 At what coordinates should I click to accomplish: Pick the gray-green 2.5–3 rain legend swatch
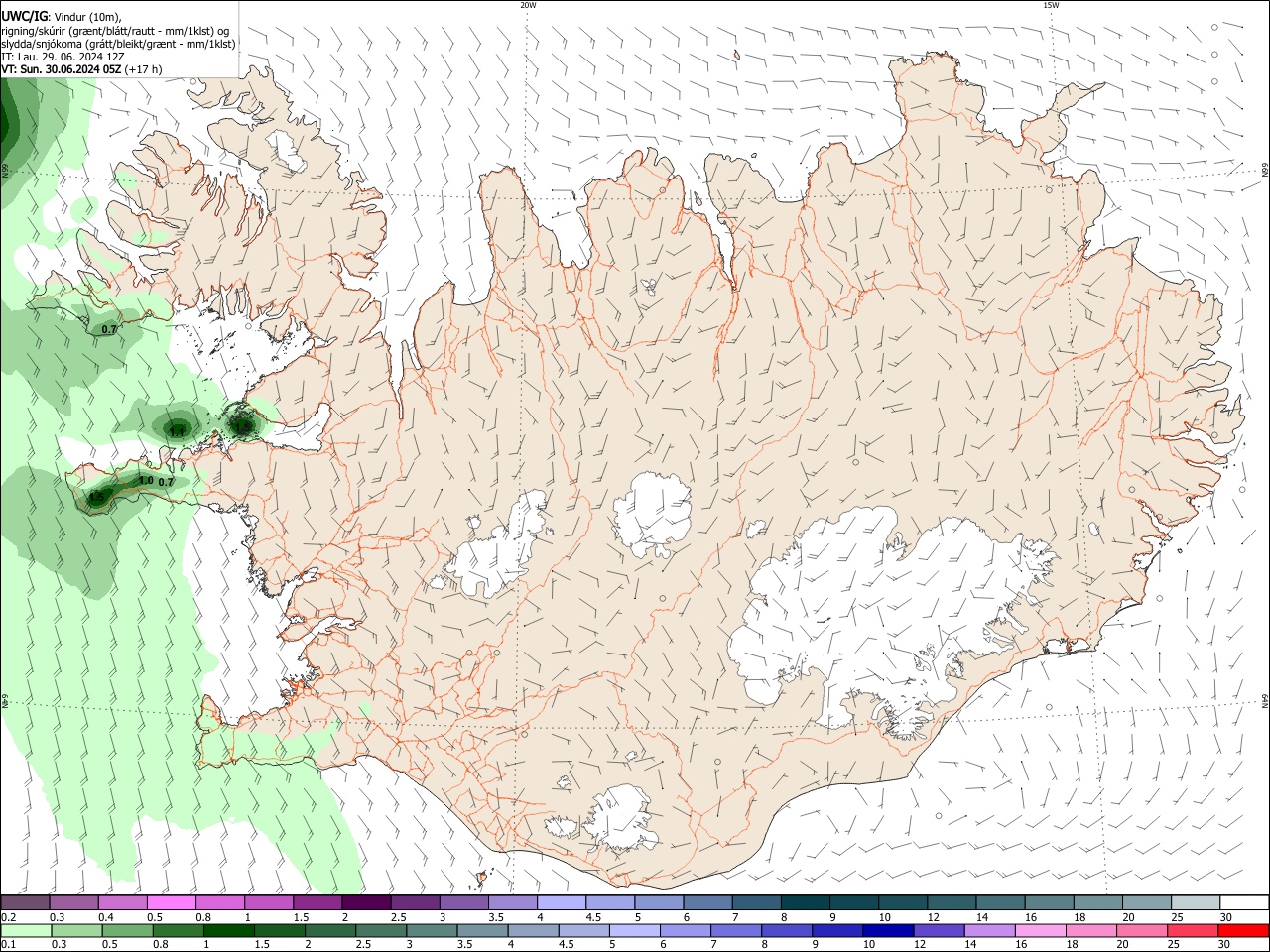381,931
